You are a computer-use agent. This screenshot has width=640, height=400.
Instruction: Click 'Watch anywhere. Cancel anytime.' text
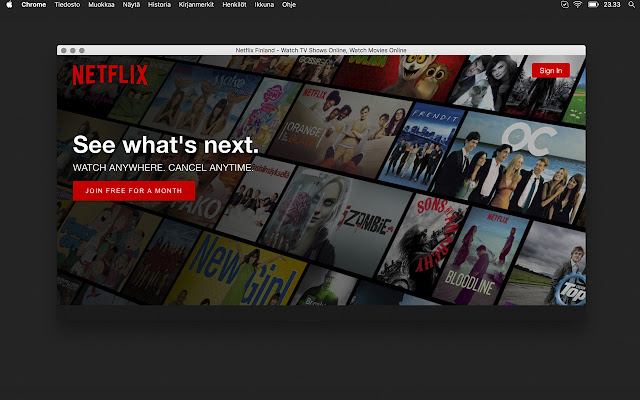(163, 168)
